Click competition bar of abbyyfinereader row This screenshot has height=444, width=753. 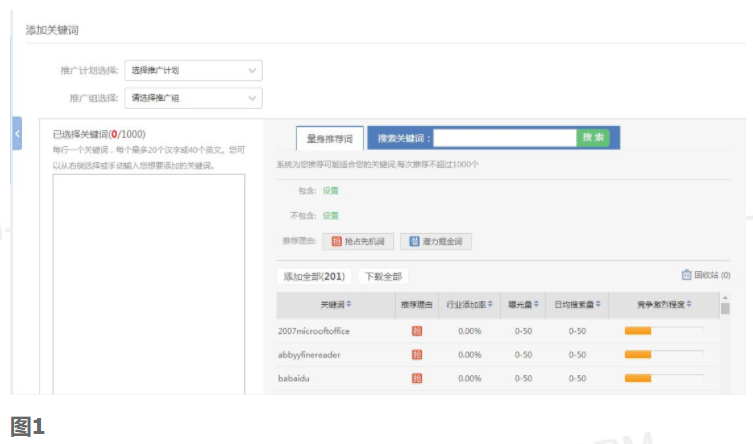pyautogui.click(x=664, y=354)
